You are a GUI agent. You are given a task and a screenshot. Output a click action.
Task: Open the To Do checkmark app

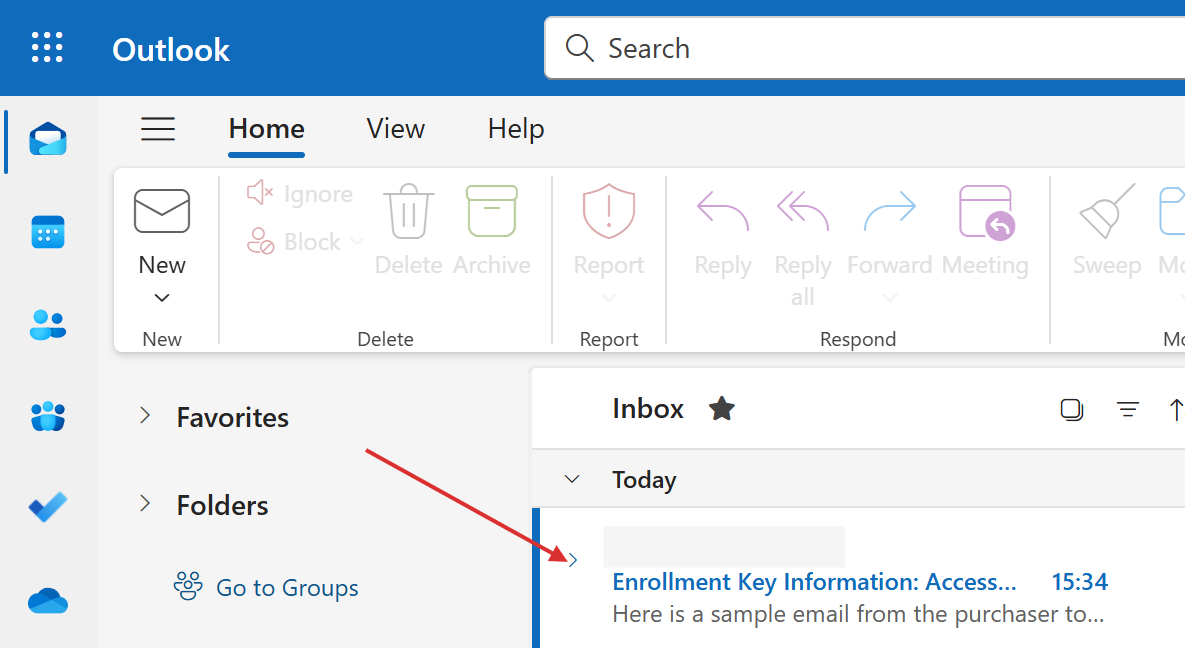[48, 507]
